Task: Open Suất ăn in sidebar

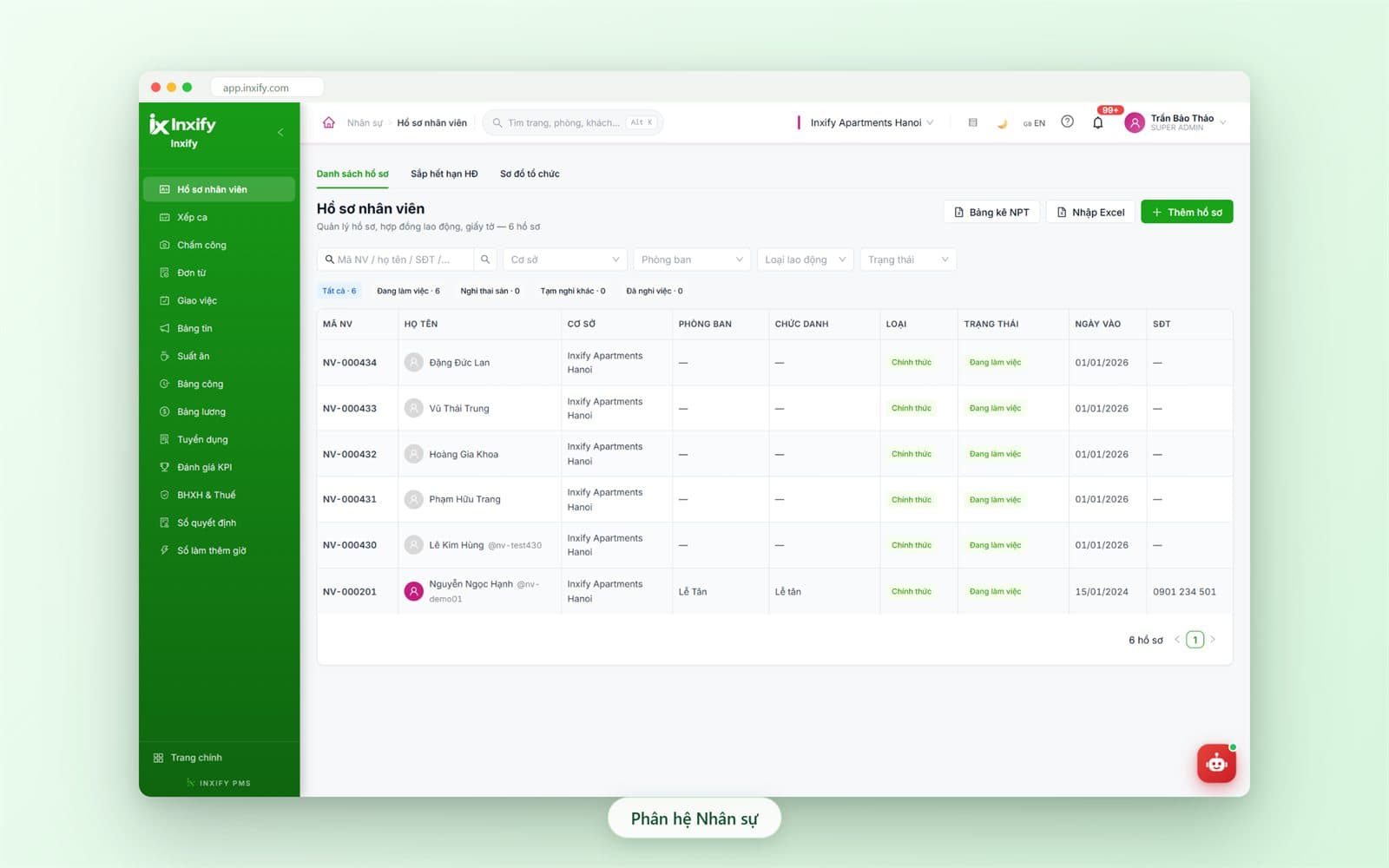Action: 219,356
